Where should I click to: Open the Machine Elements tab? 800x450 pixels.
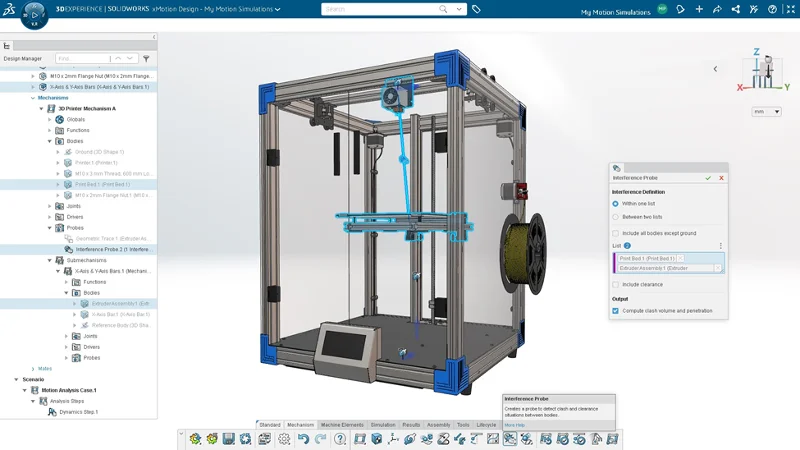(x=343, y=425)
